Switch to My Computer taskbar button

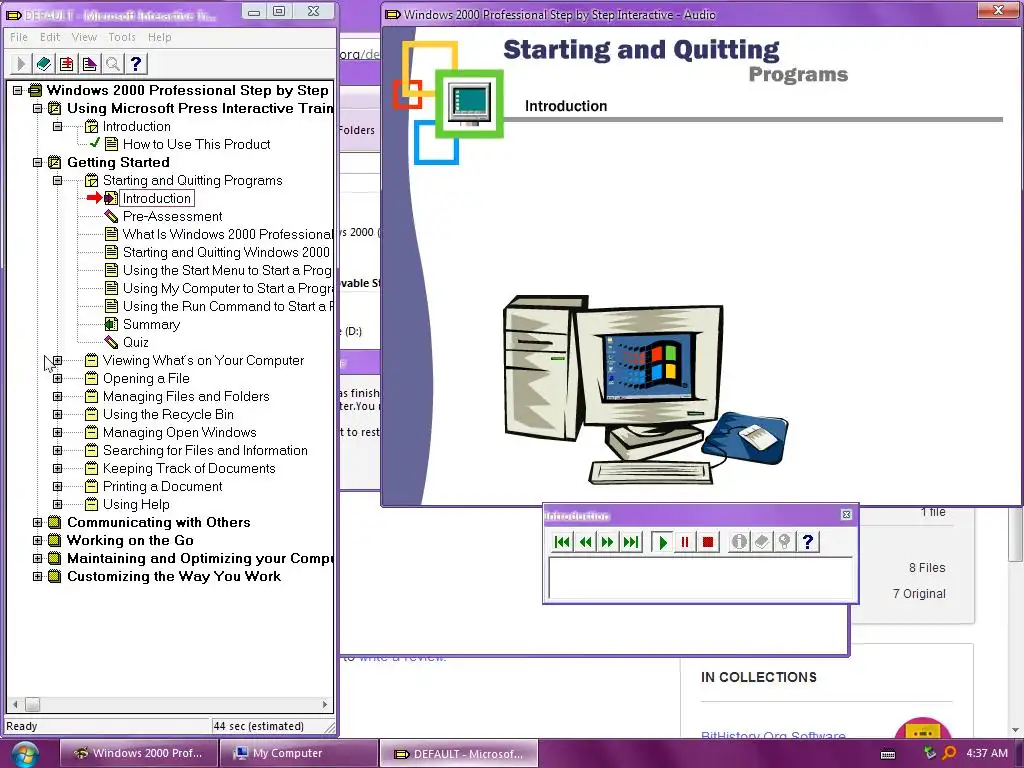click(298, 753)
